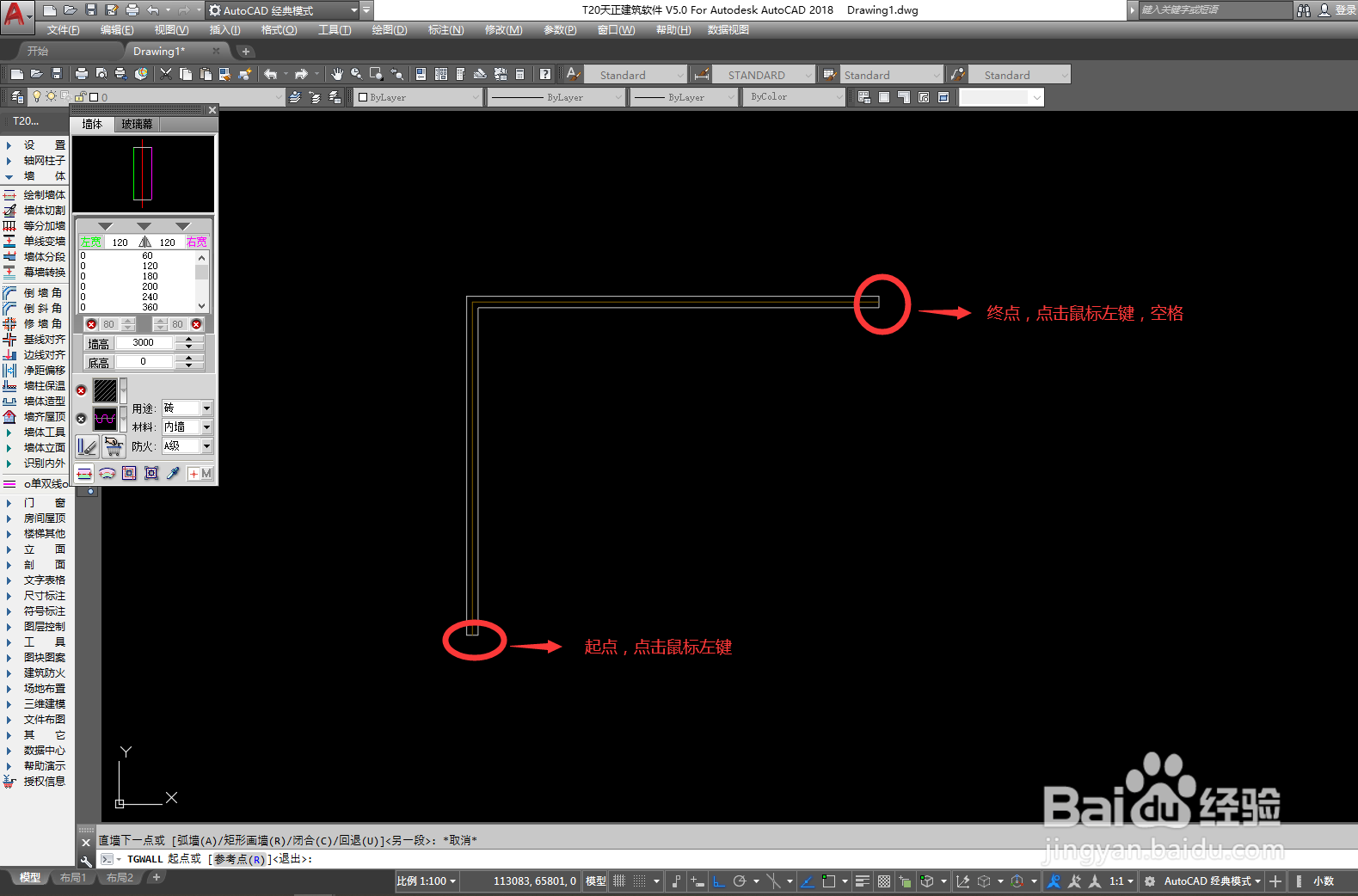Select the rectangular wall draw mode icon
1358x896 pixels.
pos(129,473)
